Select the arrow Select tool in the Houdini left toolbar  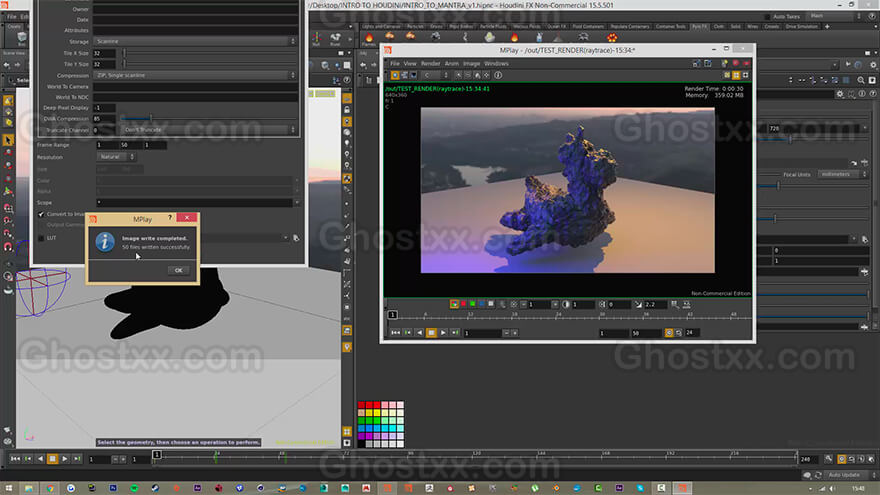coord(8,140)
